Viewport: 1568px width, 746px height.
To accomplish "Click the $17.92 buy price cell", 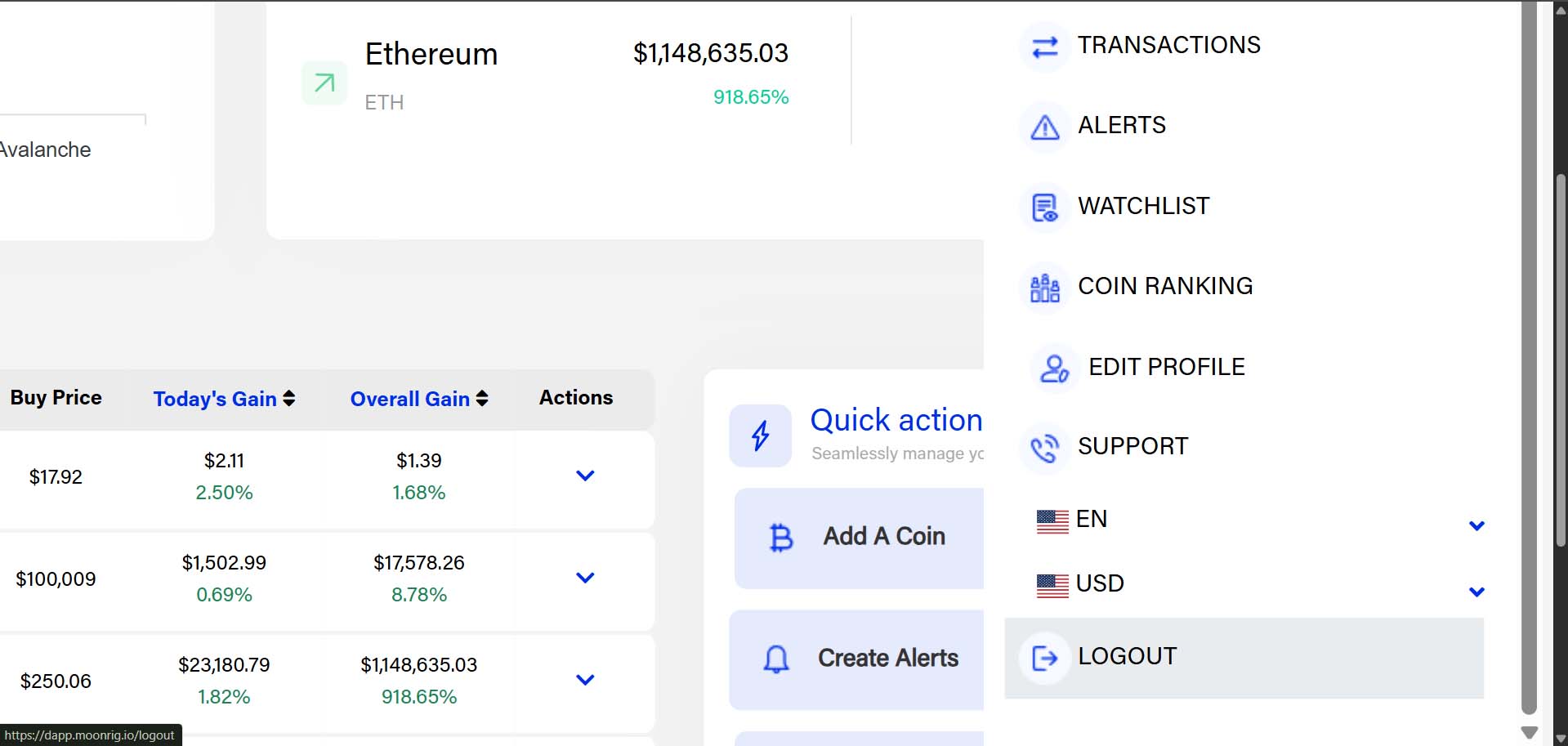I will click(x=56, y=477).
